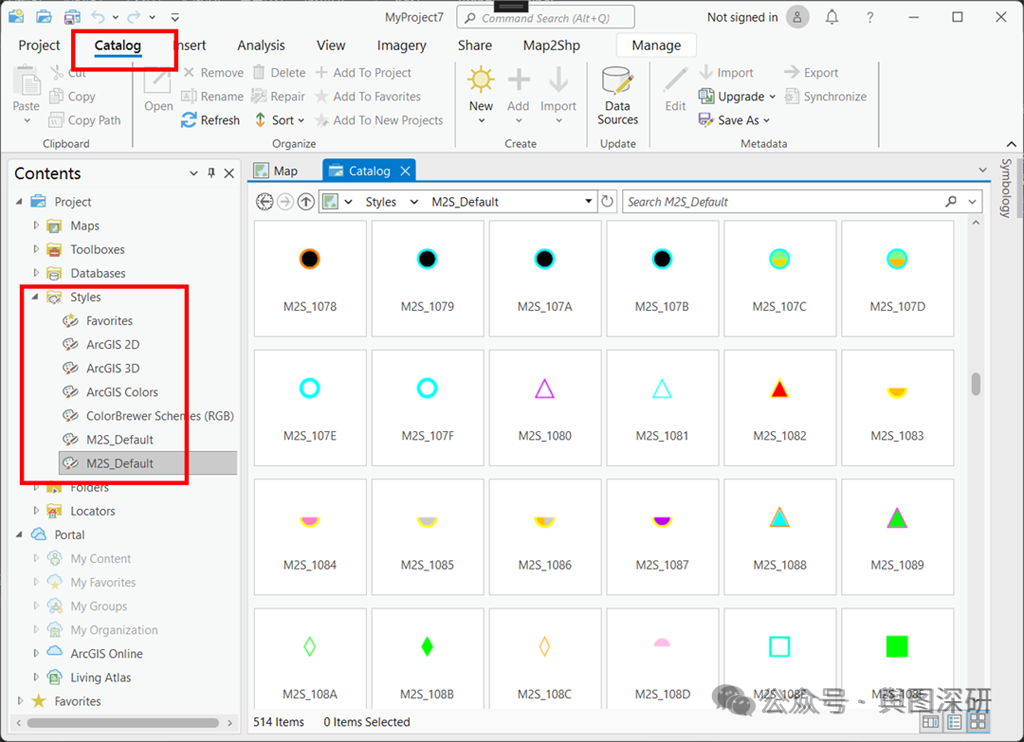1024x742 pixels.
Task: Click the Save As metadata icon
Action: [x=705, y=120]
